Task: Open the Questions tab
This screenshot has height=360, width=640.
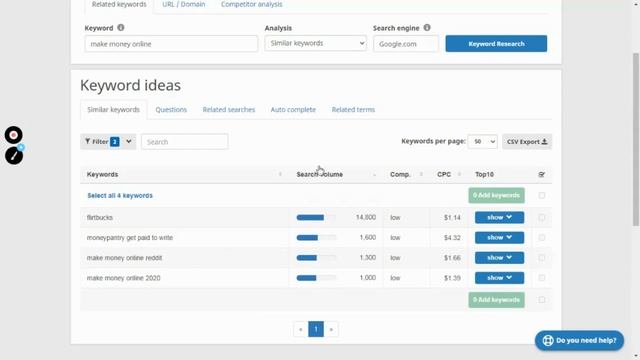Action: click(171, 109)
